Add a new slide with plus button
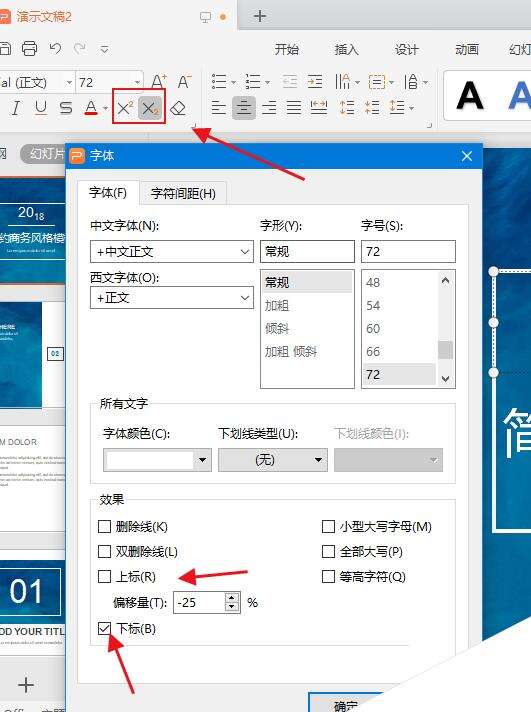The image size is (531, 712). click(26, 685)
